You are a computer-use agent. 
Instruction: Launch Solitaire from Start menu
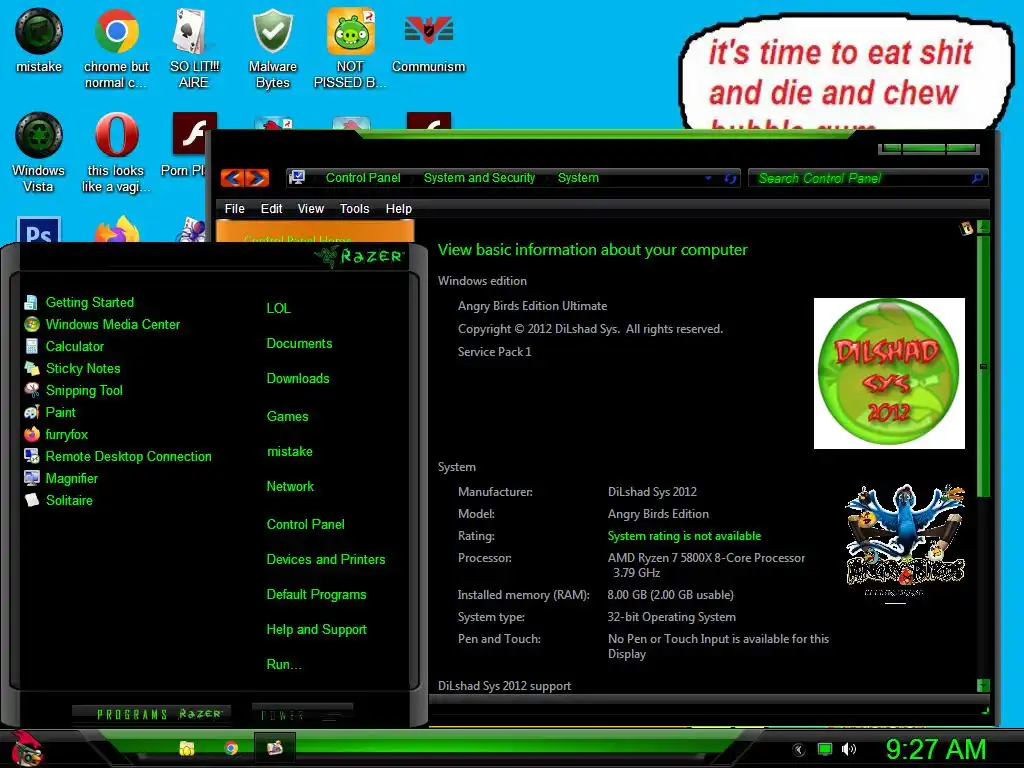point(58,501)
